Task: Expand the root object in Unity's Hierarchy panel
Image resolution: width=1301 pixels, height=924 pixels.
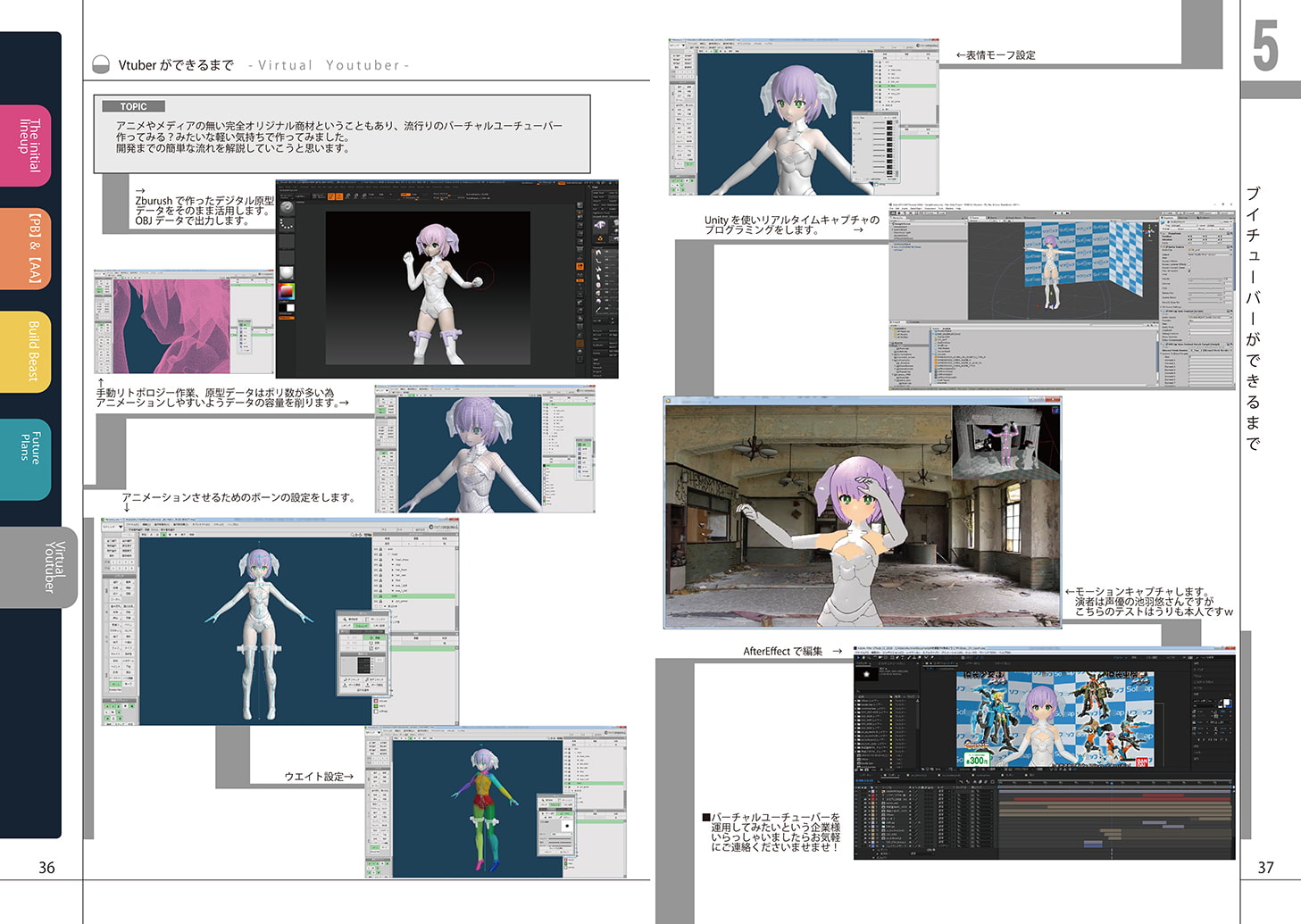Action: [893, 223]
